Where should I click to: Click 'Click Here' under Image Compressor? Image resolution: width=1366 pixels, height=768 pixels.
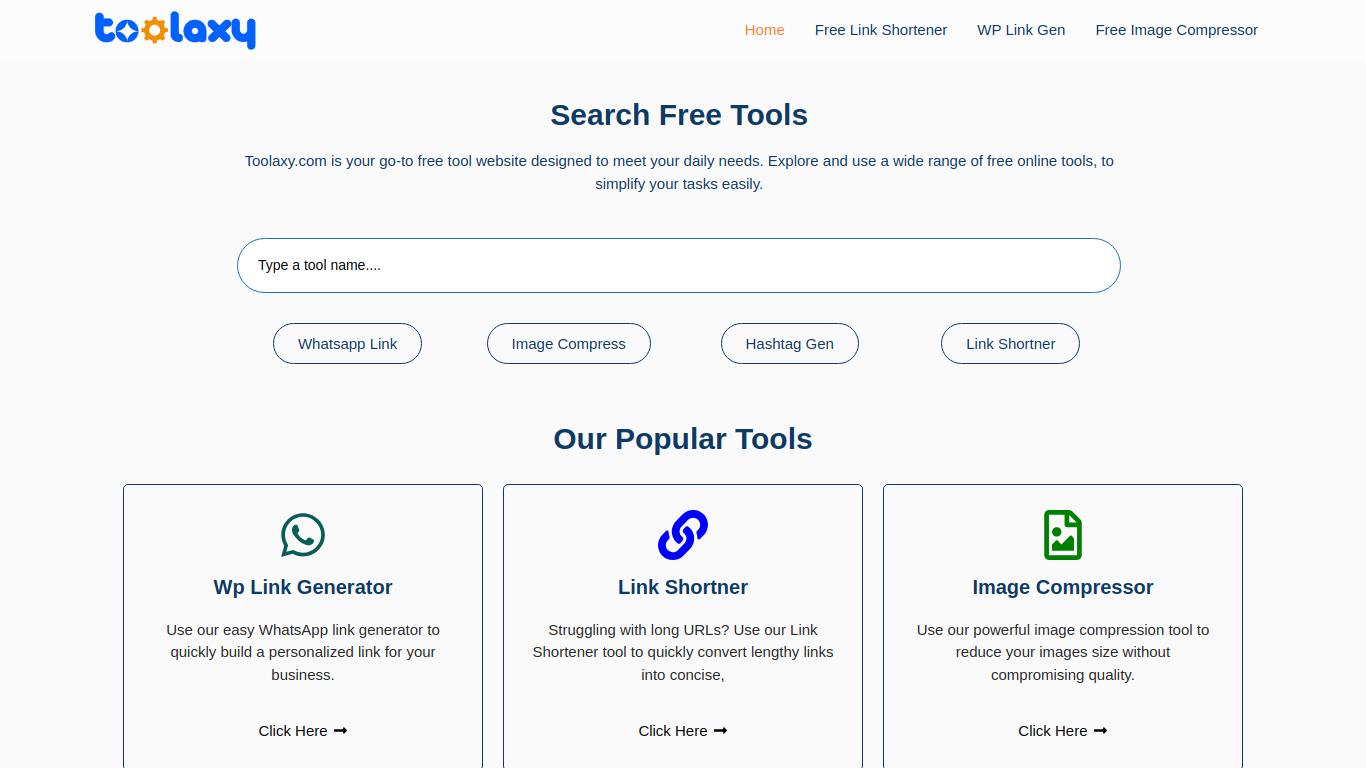1063,731
